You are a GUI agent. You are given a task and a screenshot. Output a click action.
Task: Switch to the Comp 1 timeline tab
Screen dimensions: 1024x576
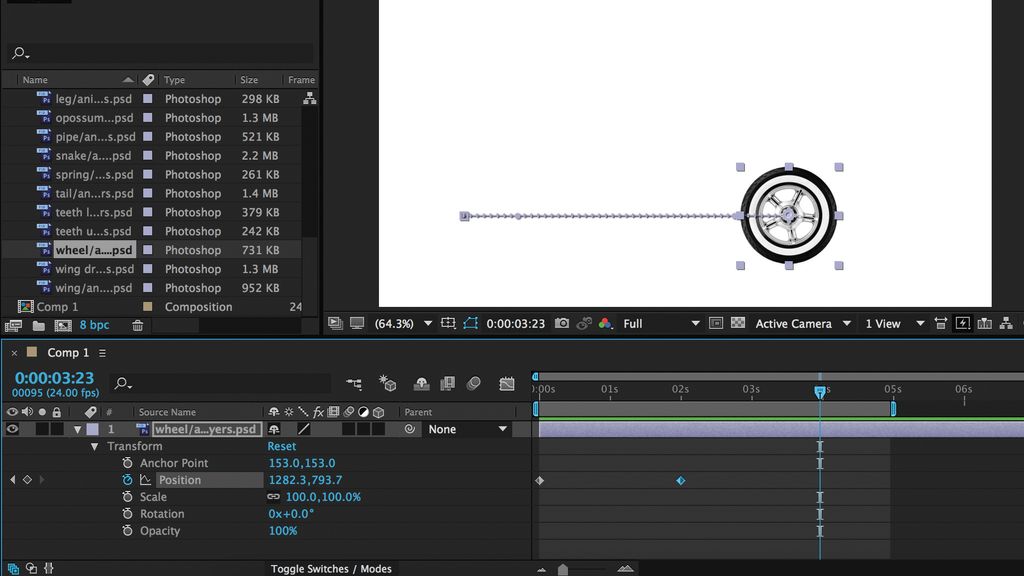click(60, 353)
